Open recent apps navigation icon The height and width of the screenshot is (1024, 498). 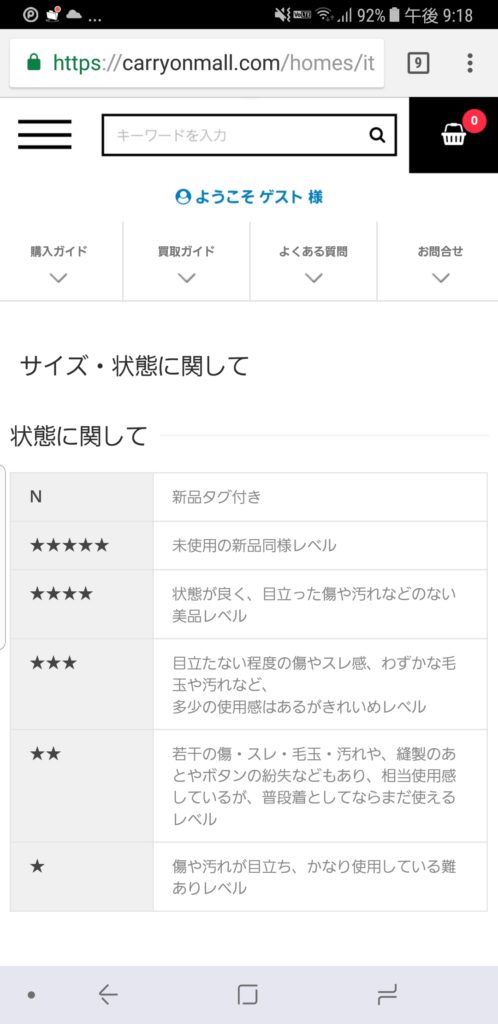(x=387, y=995)
